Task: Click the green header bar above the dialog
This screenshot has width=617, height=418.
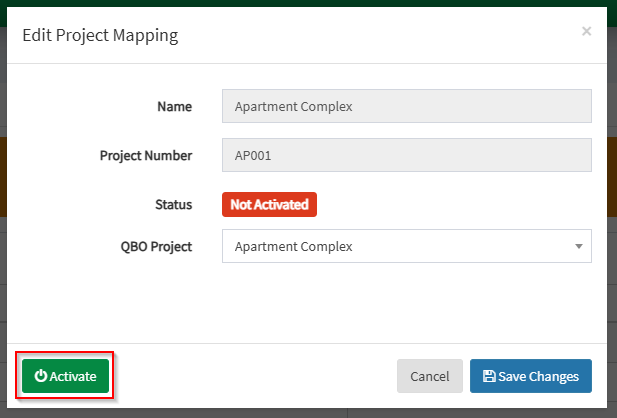Action: click(300, 3)
